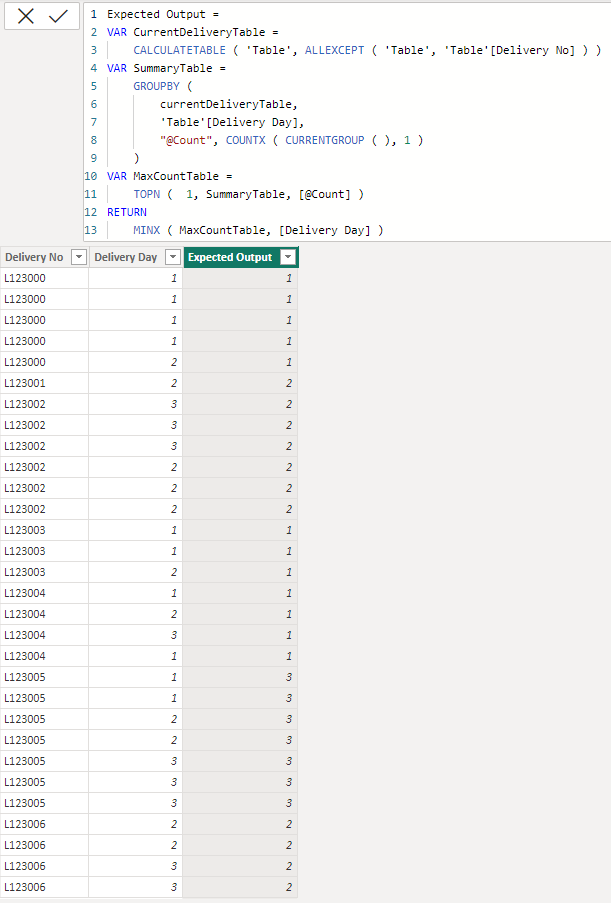This screenshot has height=903, width=611.
Task: Place cursor on 'Expected Output =' formula line
Action: point(163,14)
